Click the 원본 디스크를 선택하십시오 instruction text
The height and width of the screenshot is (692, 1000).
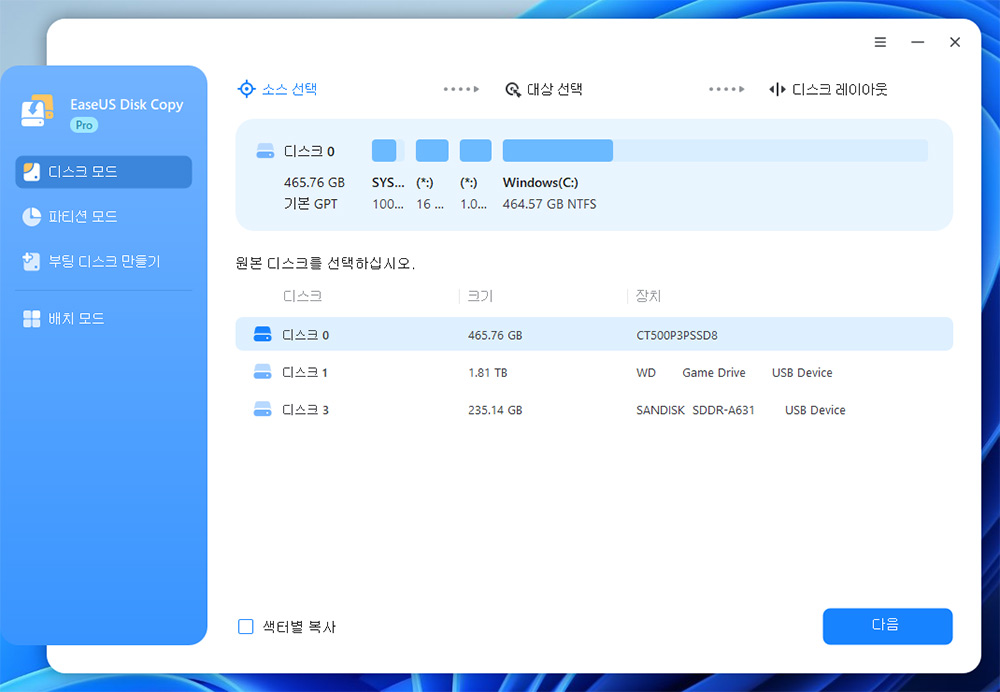[325, 263]
